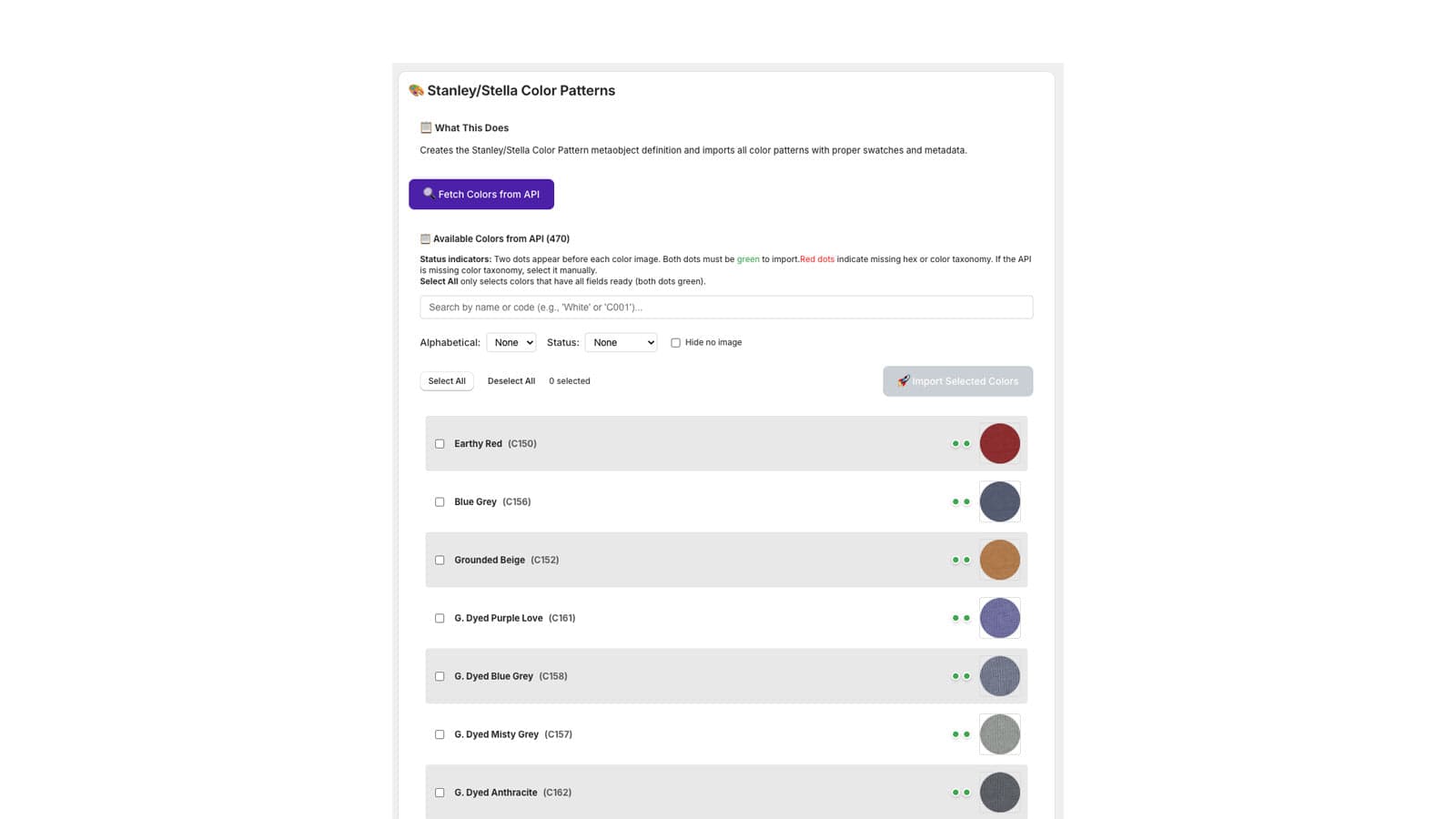Click the clipboard icon beside Available Colors from API
Viewport: 1456px width, 819px height.
[x=425, y=238]
